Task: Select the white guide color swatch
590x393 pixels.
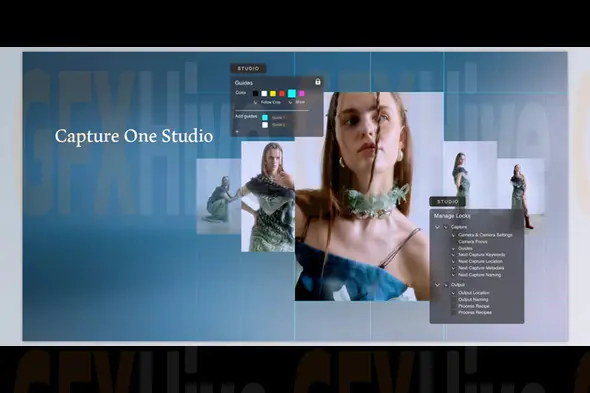Action: tap(264, 93)
